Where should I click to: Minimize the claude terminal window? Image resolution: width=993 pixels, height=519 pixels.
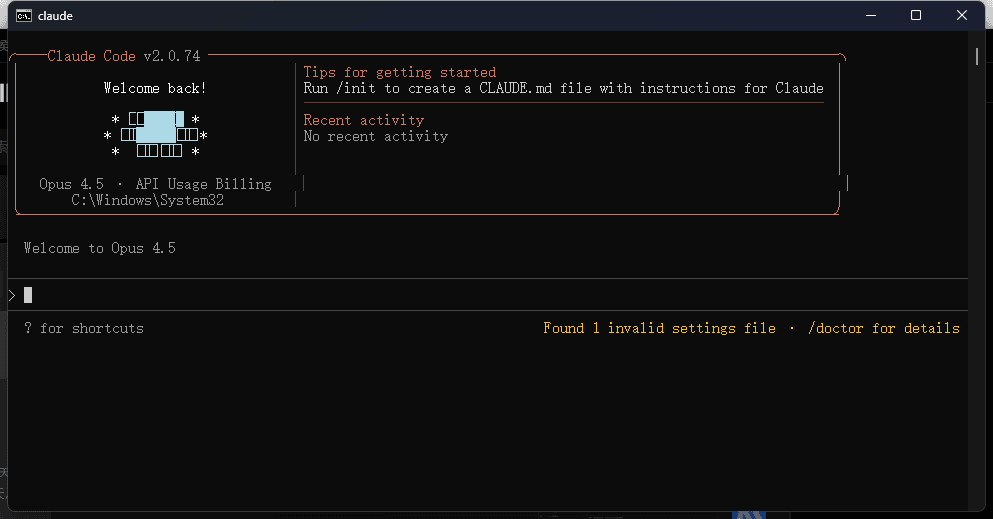869,16
